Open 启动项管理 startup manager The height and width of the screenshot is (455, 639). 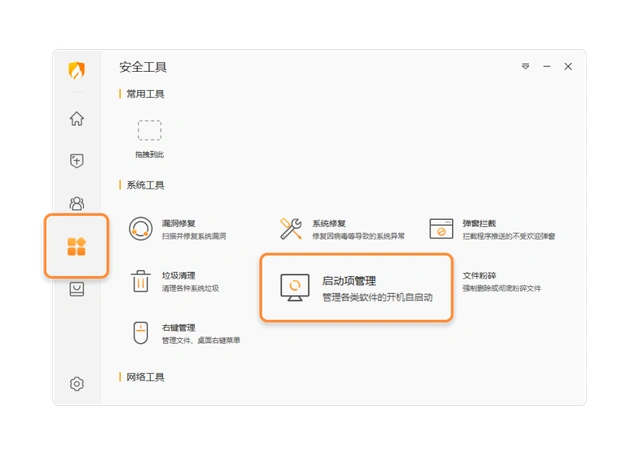[x=357, y=288]
